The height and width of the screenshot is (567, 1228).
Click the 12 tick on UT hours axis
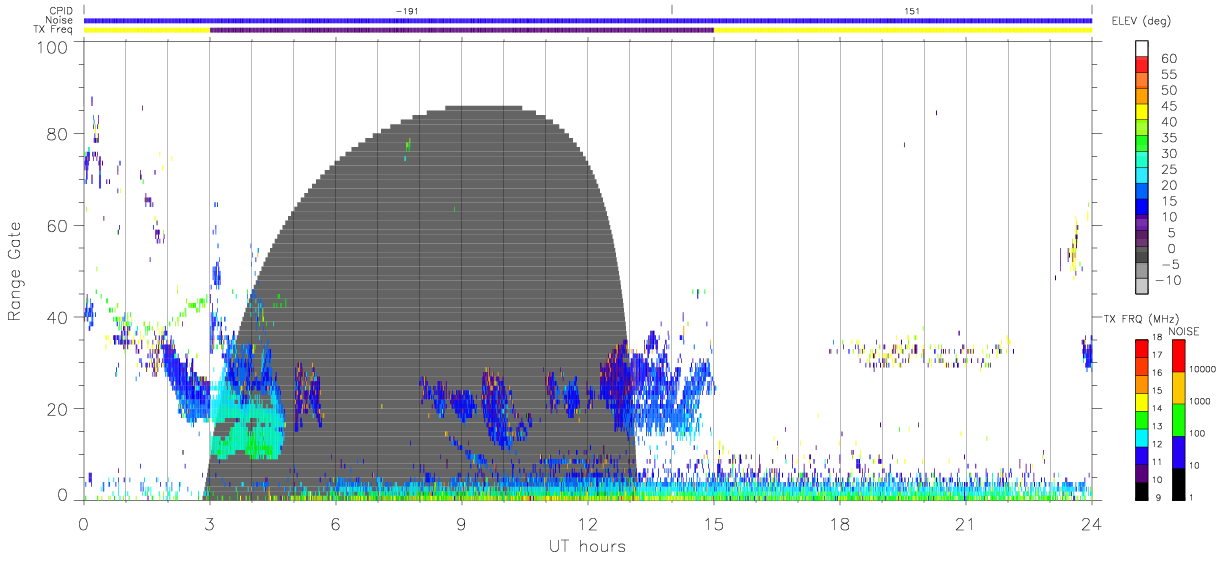[588, 525]
